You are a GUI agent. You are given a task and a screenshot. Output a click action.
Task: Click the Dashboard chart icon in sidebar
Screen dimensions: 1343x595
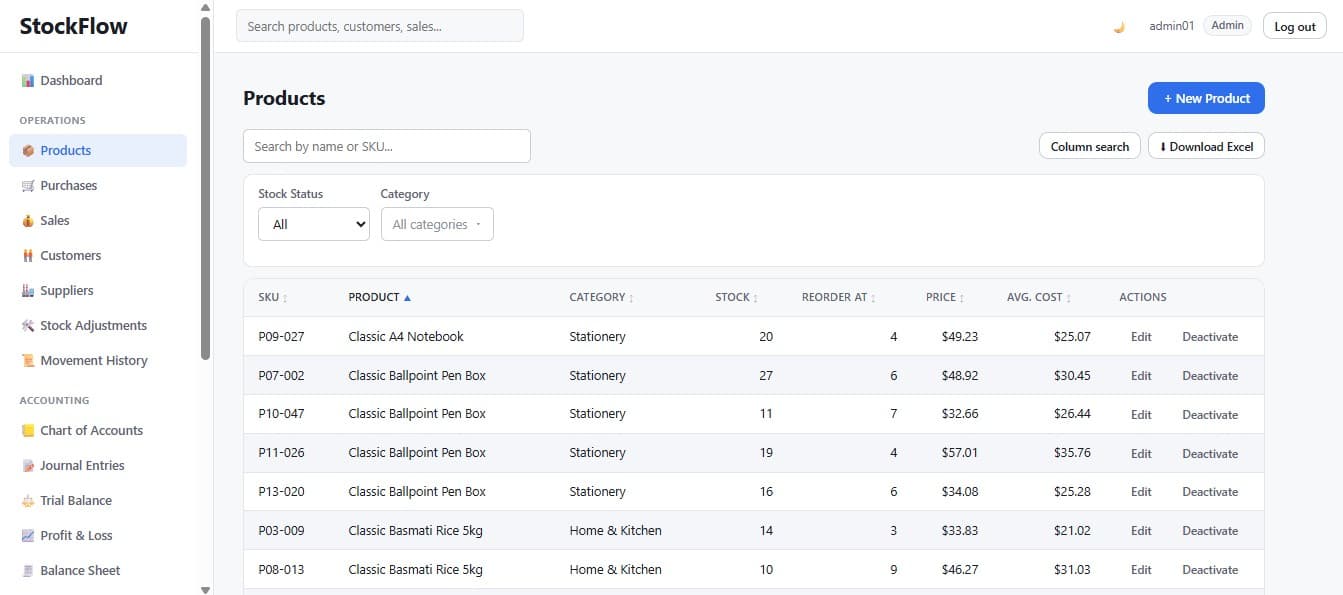coord(28,80)
